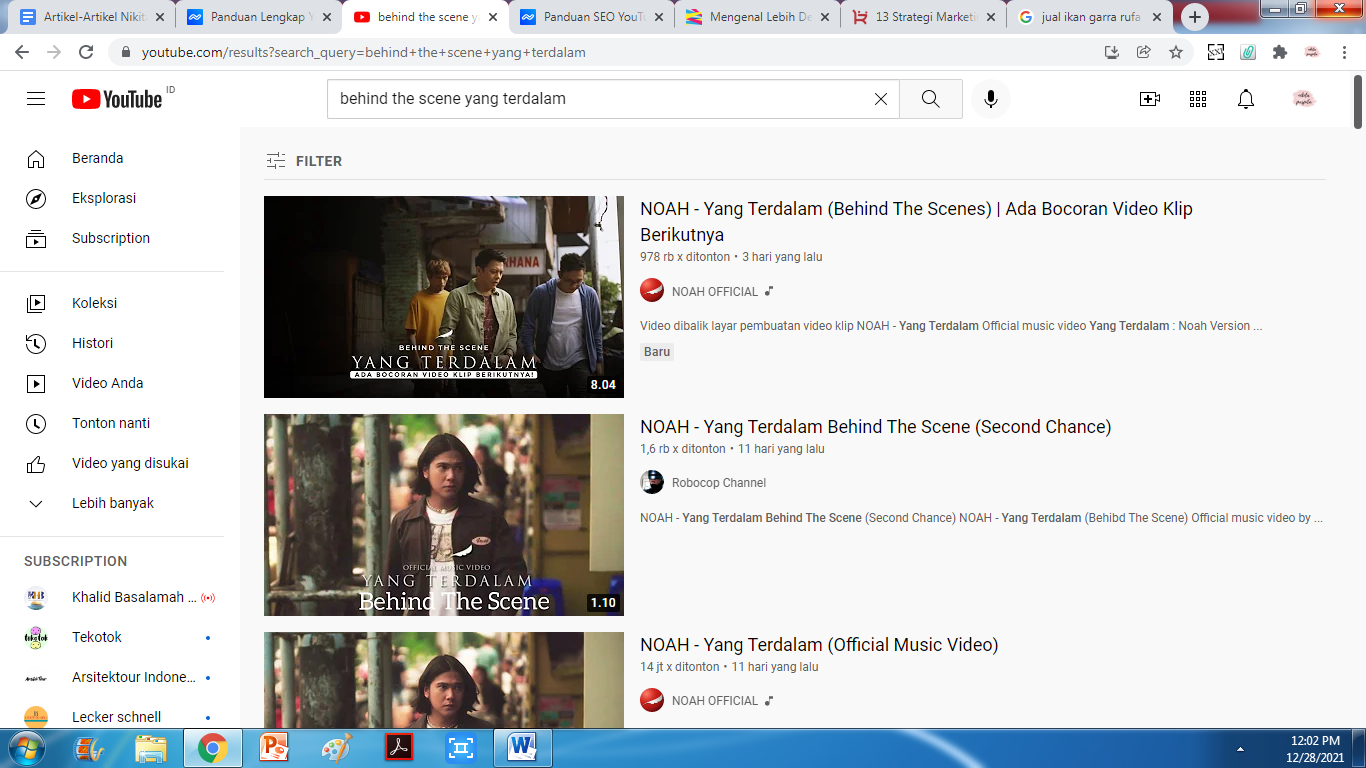Image resolution: width=1366 pixels, height=768 pixels.
Task: Open the Second Chance Behind The Scene title
Action: [875, 427]
